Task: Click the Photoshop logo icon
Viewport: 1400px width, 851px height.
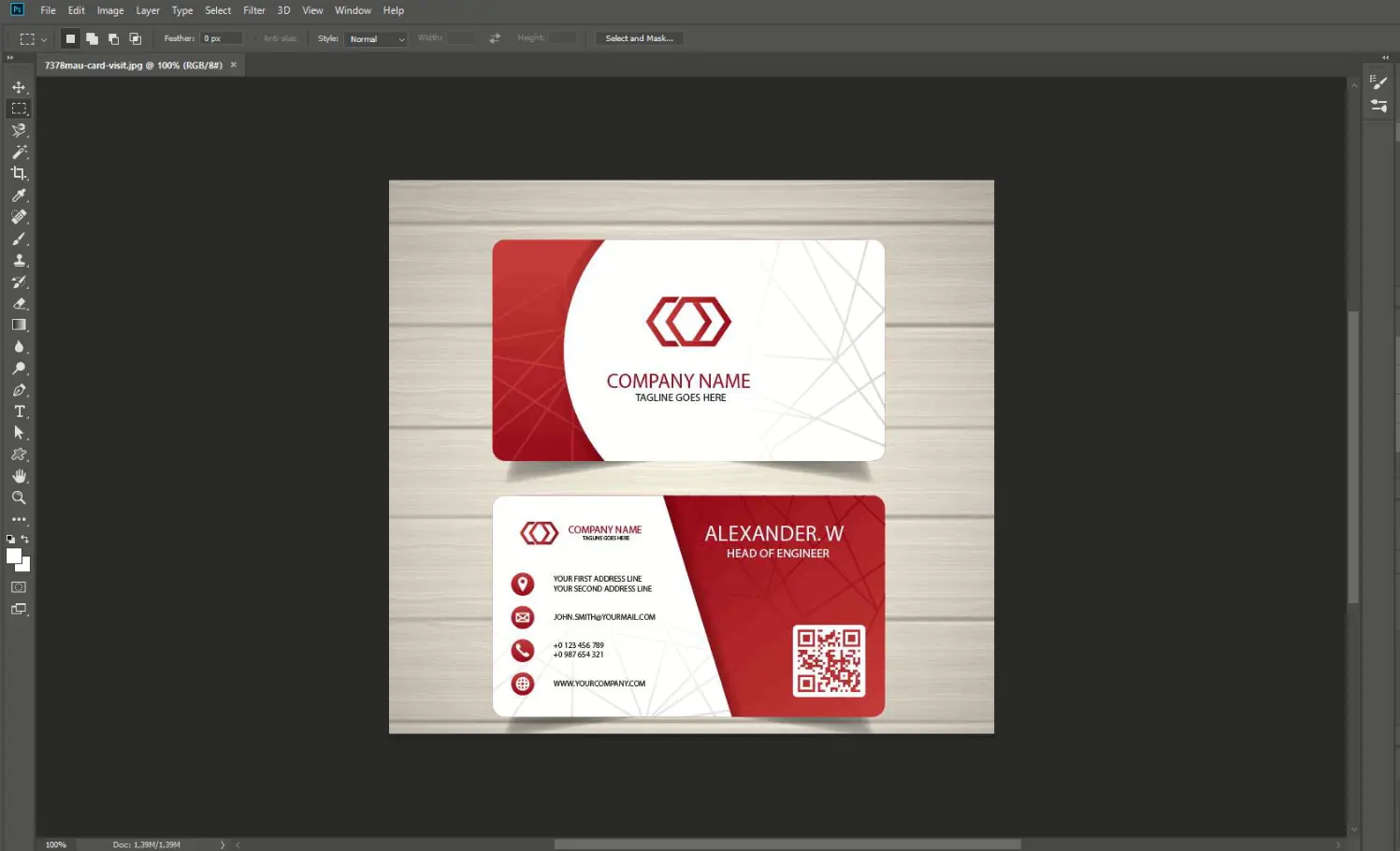Action: pos(17,9)
